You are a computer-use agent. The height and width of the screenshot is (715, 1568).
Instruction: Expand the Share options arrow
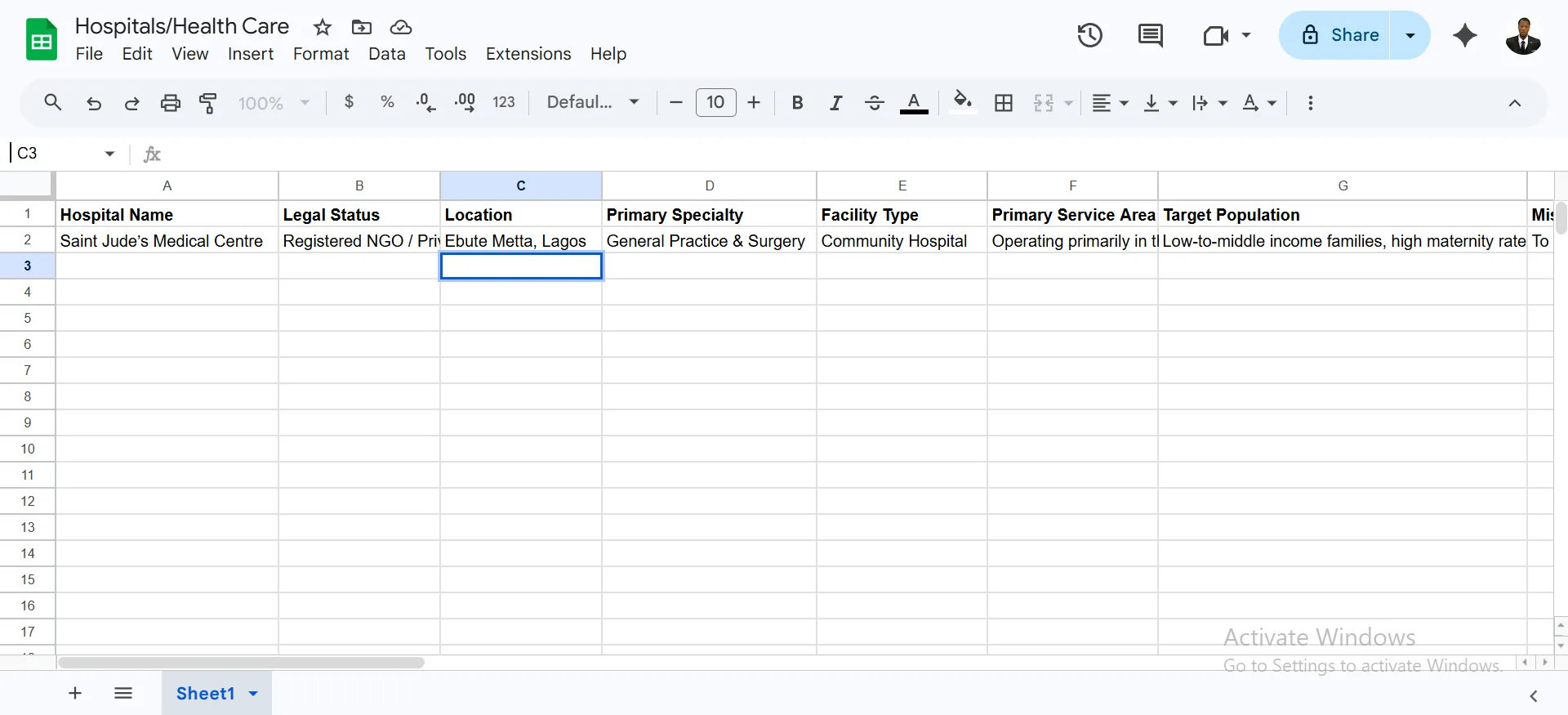1410,35
